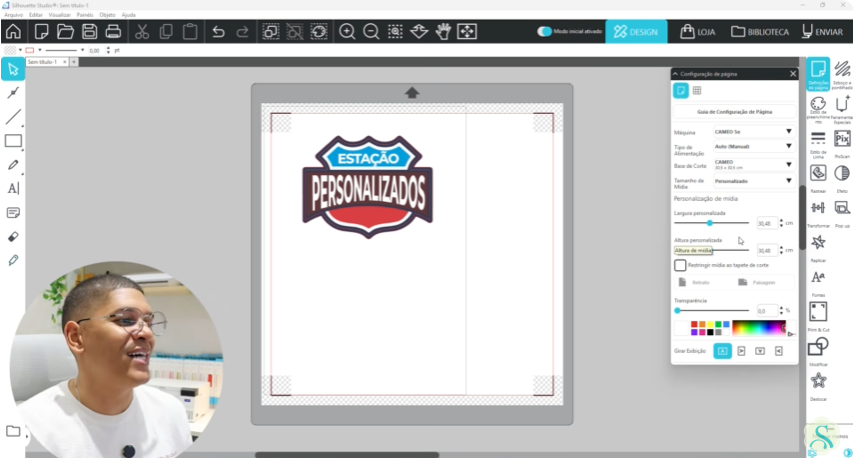This screenshot has height=458, width=853.
Task: Save the document using the floppy disk icon
Action: pyautogui.click(x=89, y=32)
